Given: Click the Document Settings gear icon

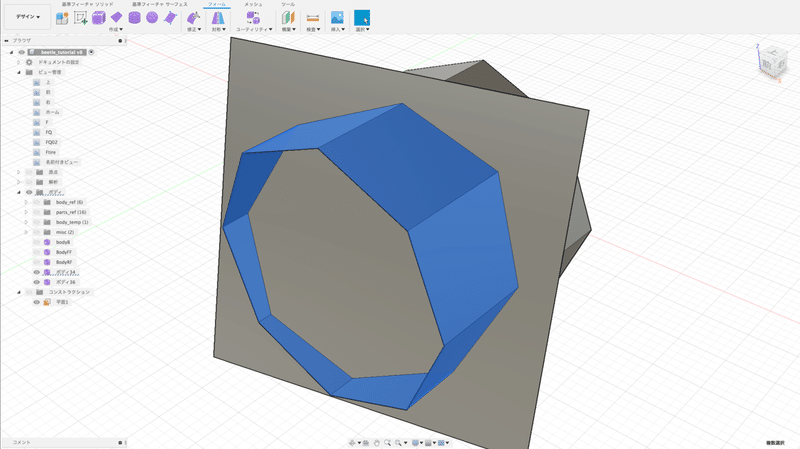Looking at the screenshot, I should 29,62.
